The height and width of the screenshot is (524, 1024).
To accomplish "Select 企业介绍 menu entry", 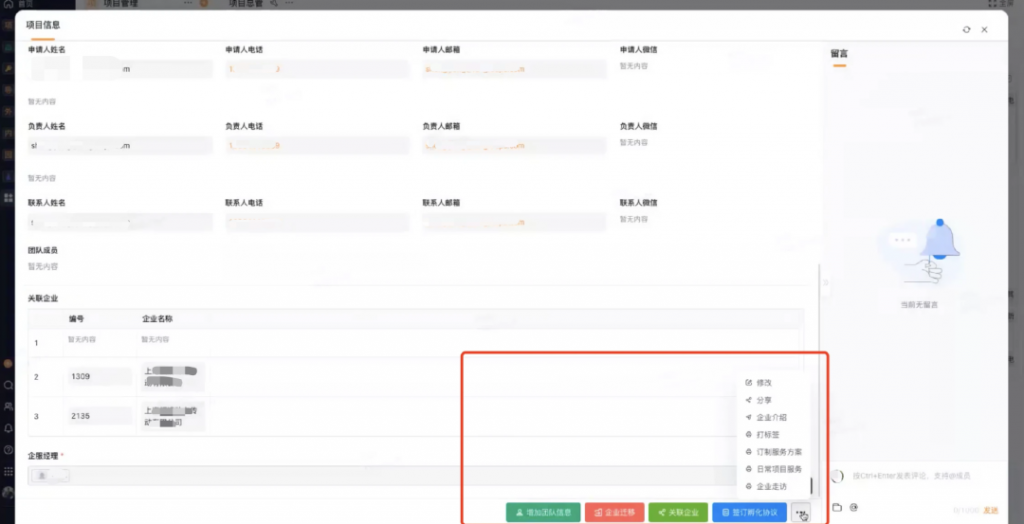I will [x=771, y=417].
